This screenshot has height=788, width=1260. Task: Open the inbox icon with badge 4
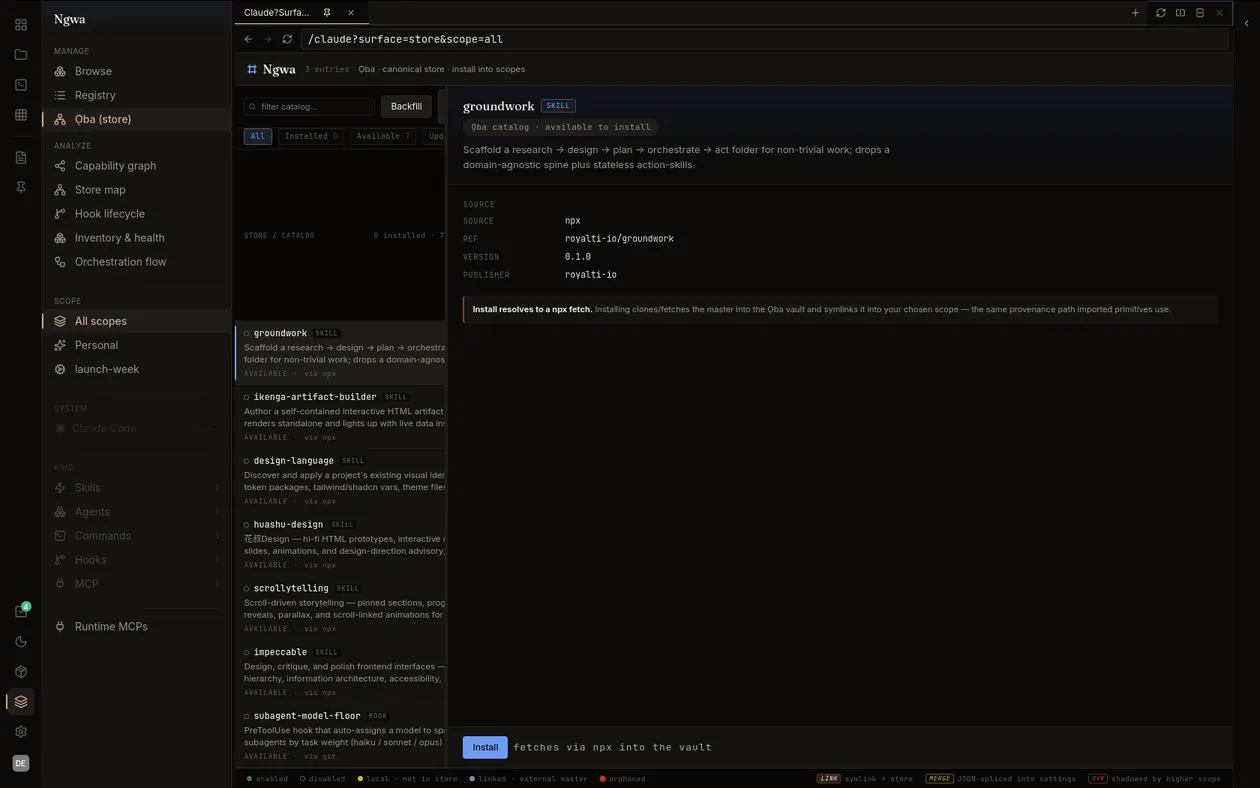coord(20,611)
